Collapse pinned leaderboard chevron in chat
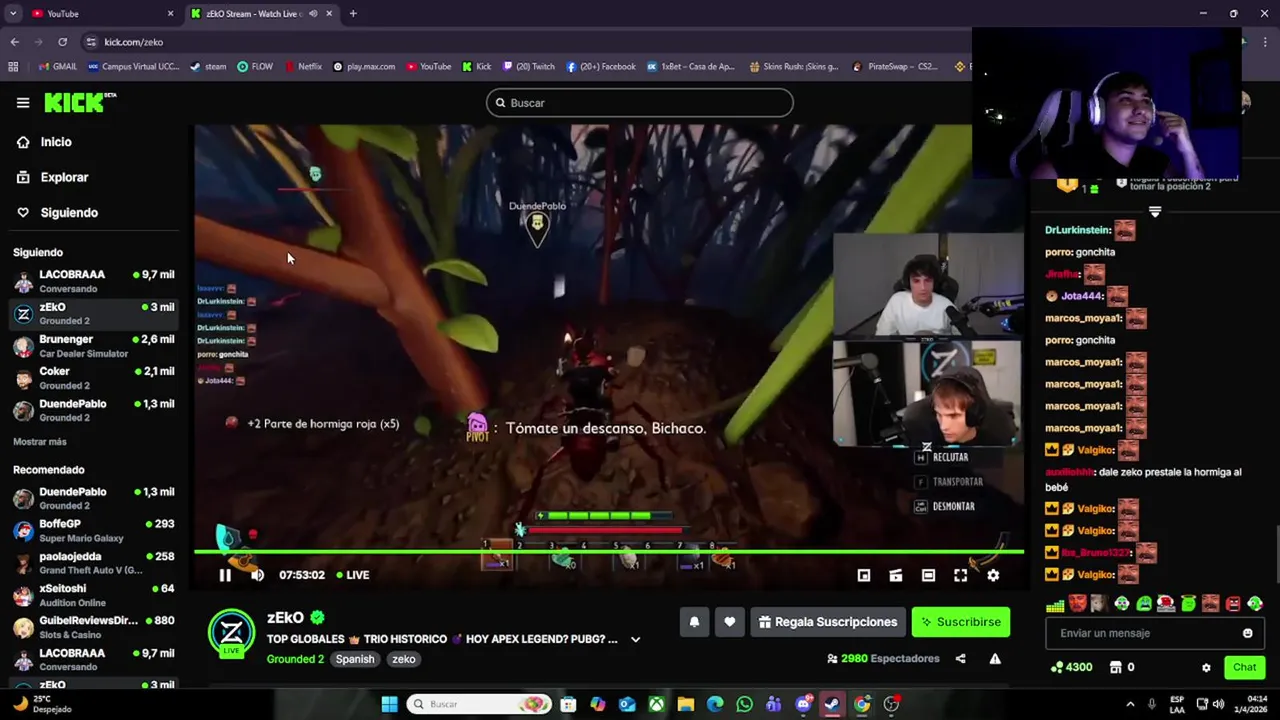Screen dimensions: 1280x720 [1155, 212]
